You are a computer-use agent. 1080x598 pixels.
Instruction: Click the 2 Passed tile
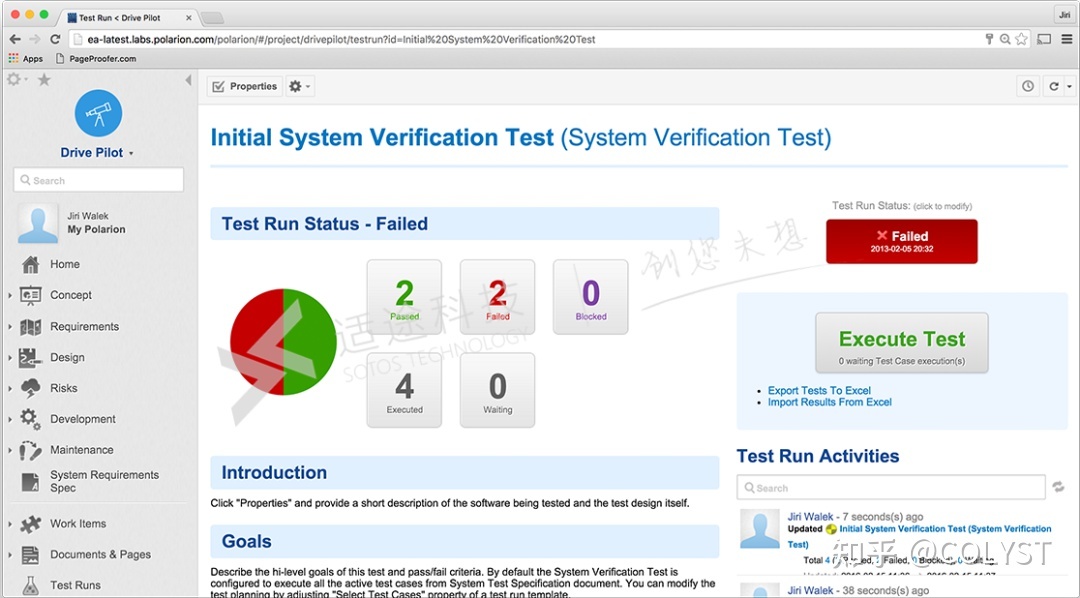404,297
